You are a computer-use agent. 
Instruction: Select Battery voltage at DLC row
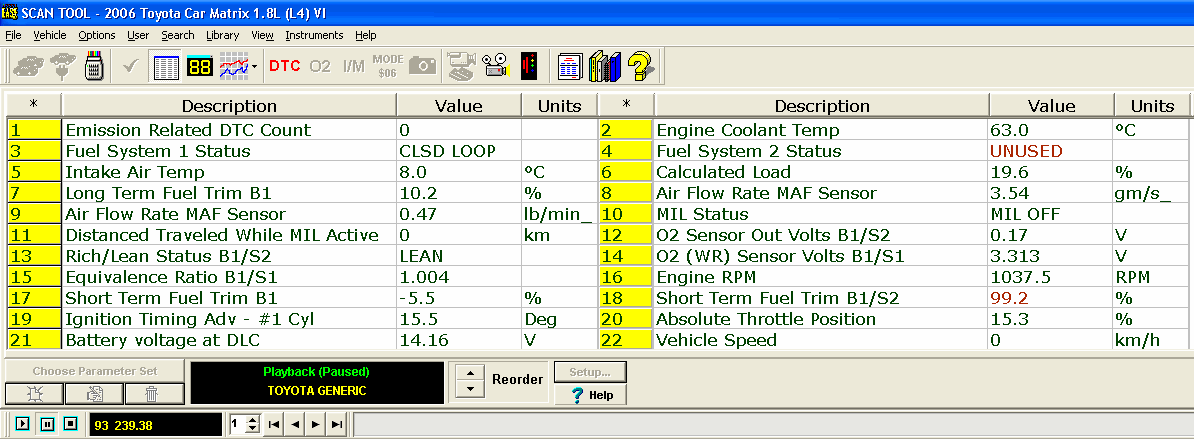pyautogui.click(x=302, y=340)
